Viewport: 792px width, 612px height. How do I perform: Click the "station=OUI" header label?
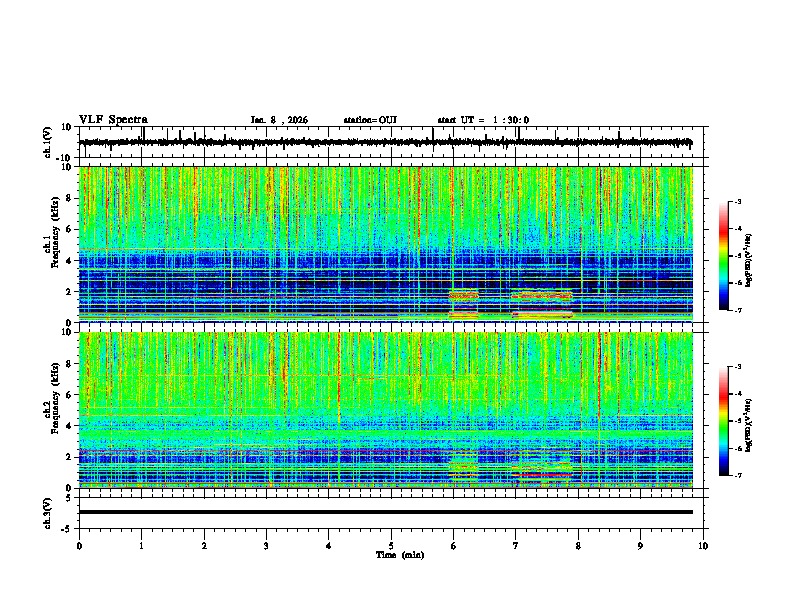click(x=370, y=120)
